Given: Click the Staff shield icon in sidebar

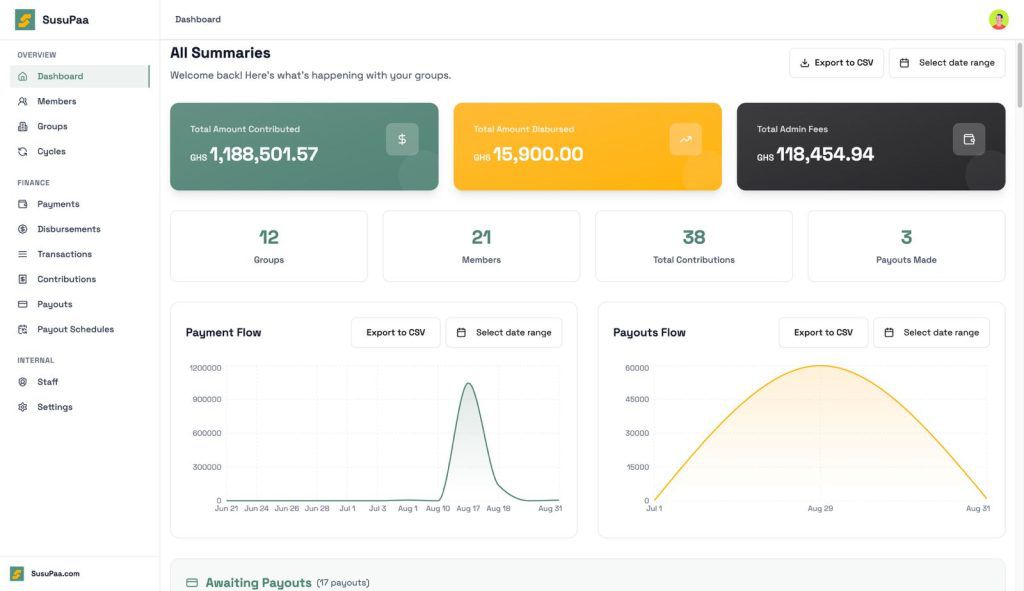Looking at the screenshot, I should tap(23, 382).
